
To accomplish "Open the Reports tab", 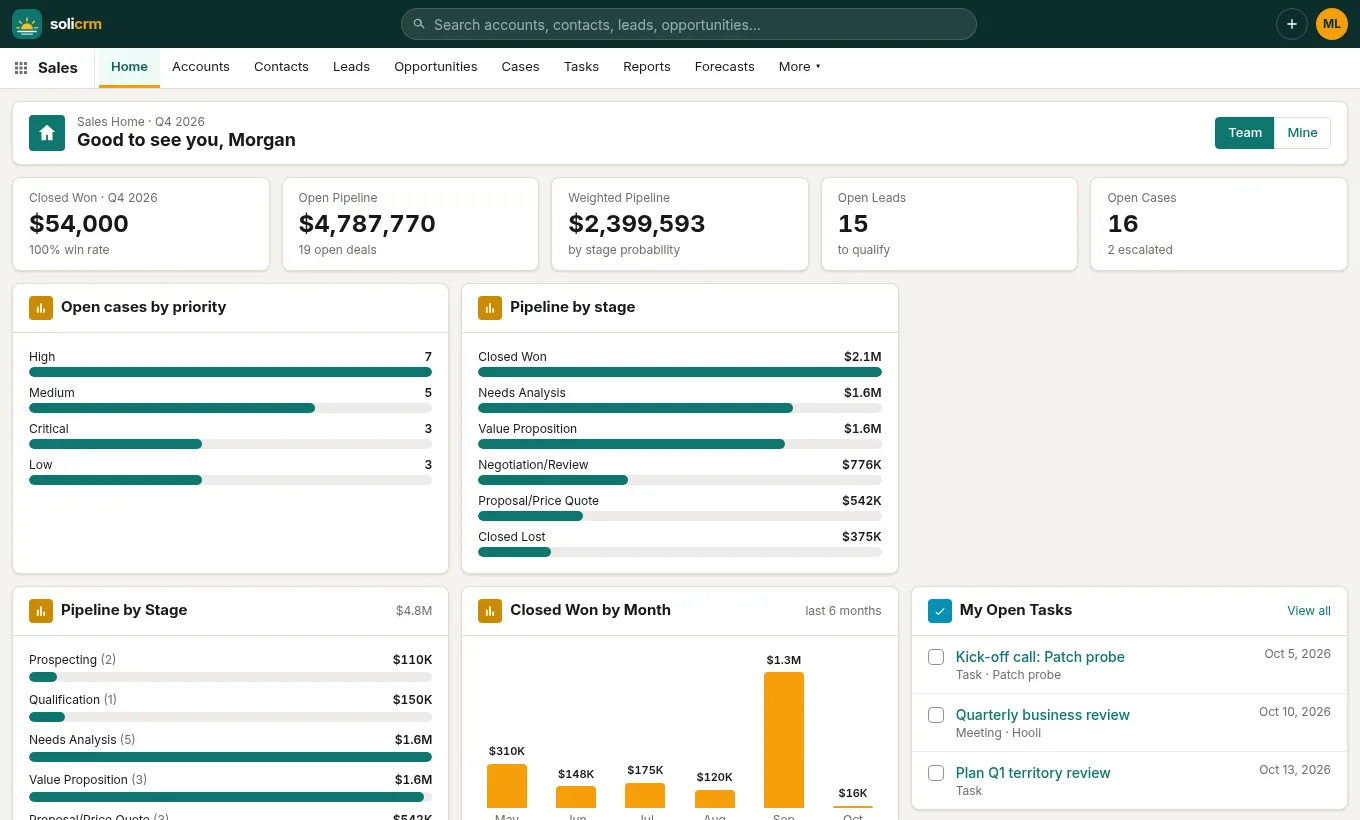I will [x=647, y=67].
